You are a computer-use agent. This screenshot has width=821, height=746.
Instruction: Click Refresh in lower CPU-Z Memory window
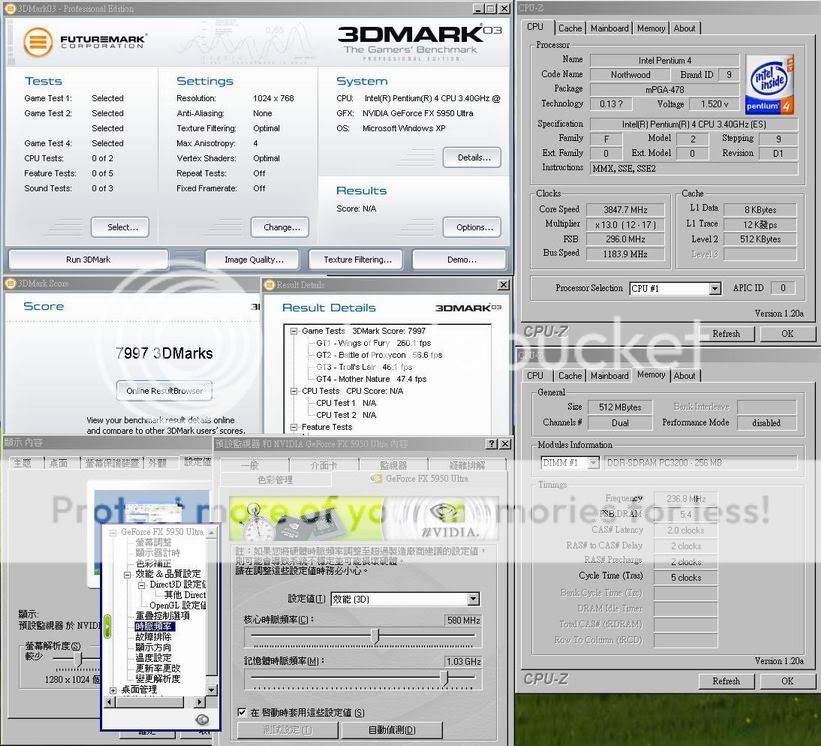pyautogui.click(x=726, y=681)
